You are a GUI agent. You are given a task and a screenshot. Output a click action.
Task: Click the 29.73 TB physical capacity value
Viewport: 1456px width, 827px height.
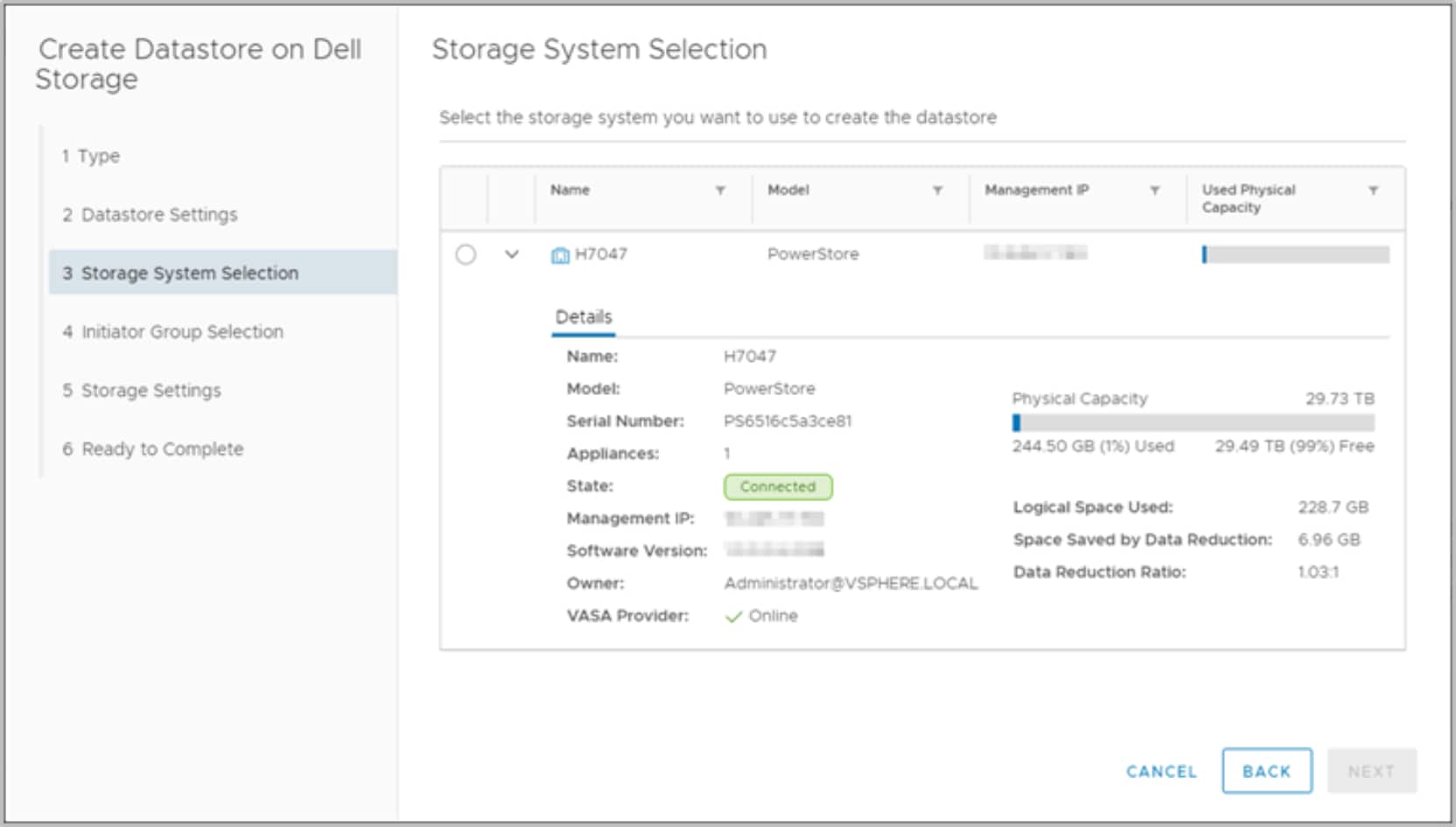1339,399
